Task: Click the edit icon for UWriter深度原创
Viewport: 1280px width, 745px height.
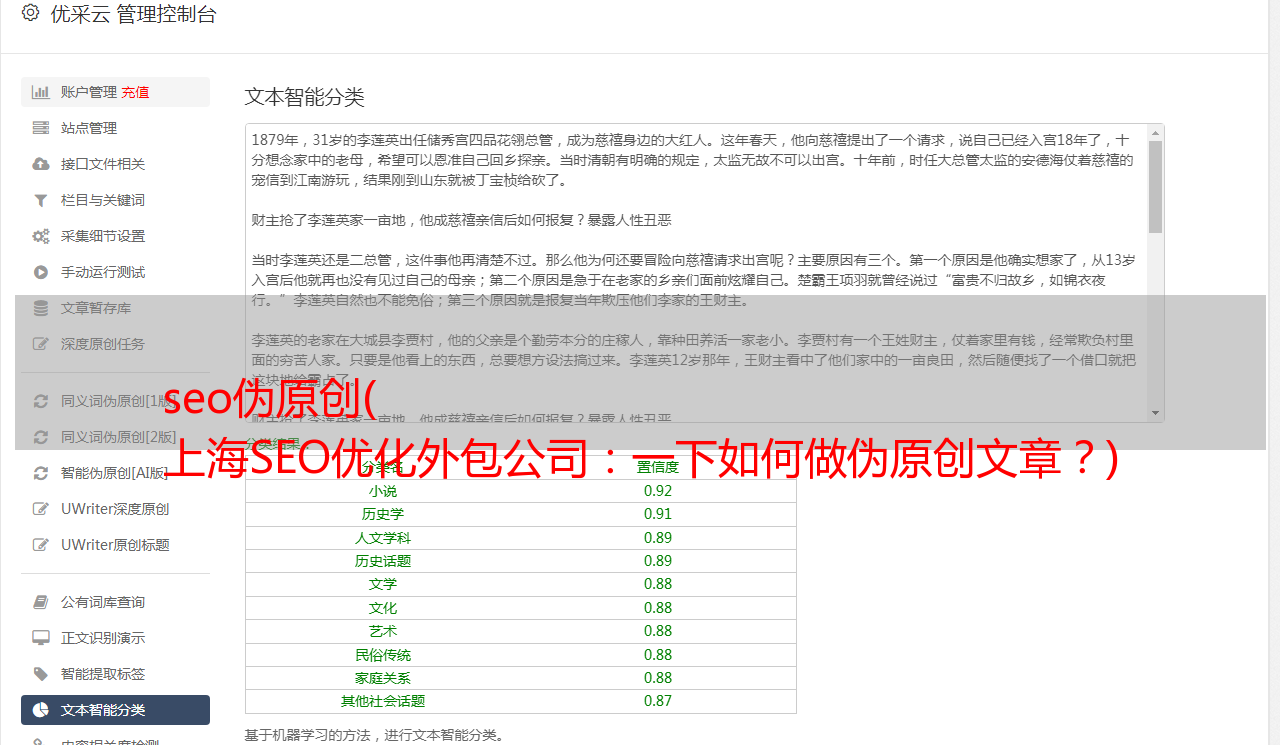Action: tap(41, 509)
